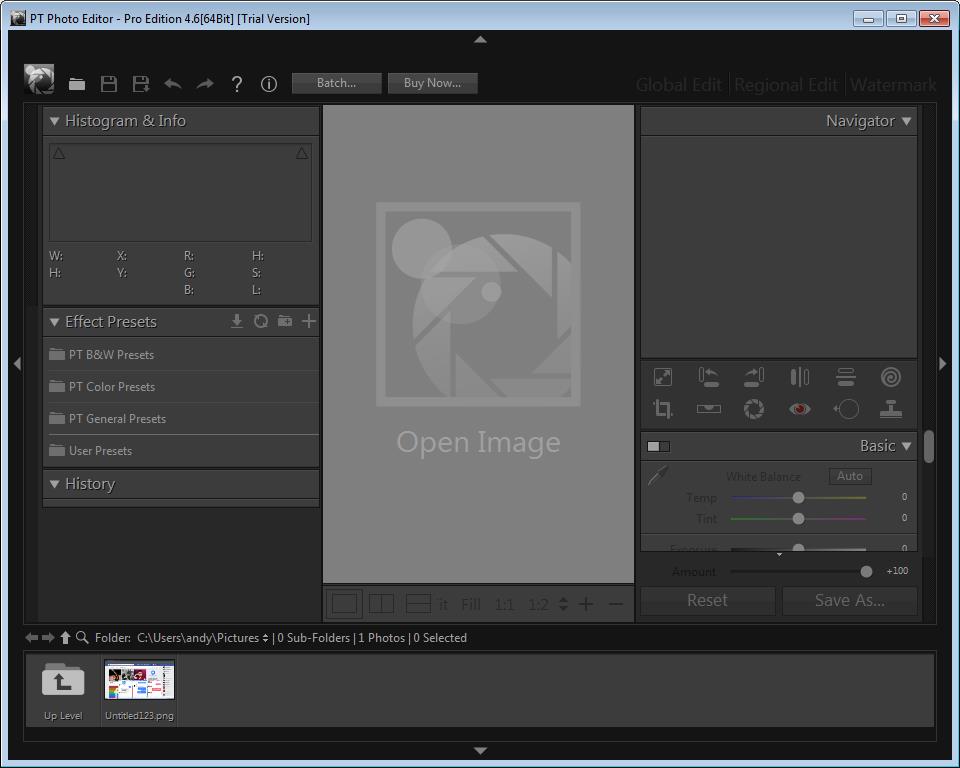Screen dimensions: 960x768
Task: Click the refresh presets icon
Action: [x=261, y=321]
